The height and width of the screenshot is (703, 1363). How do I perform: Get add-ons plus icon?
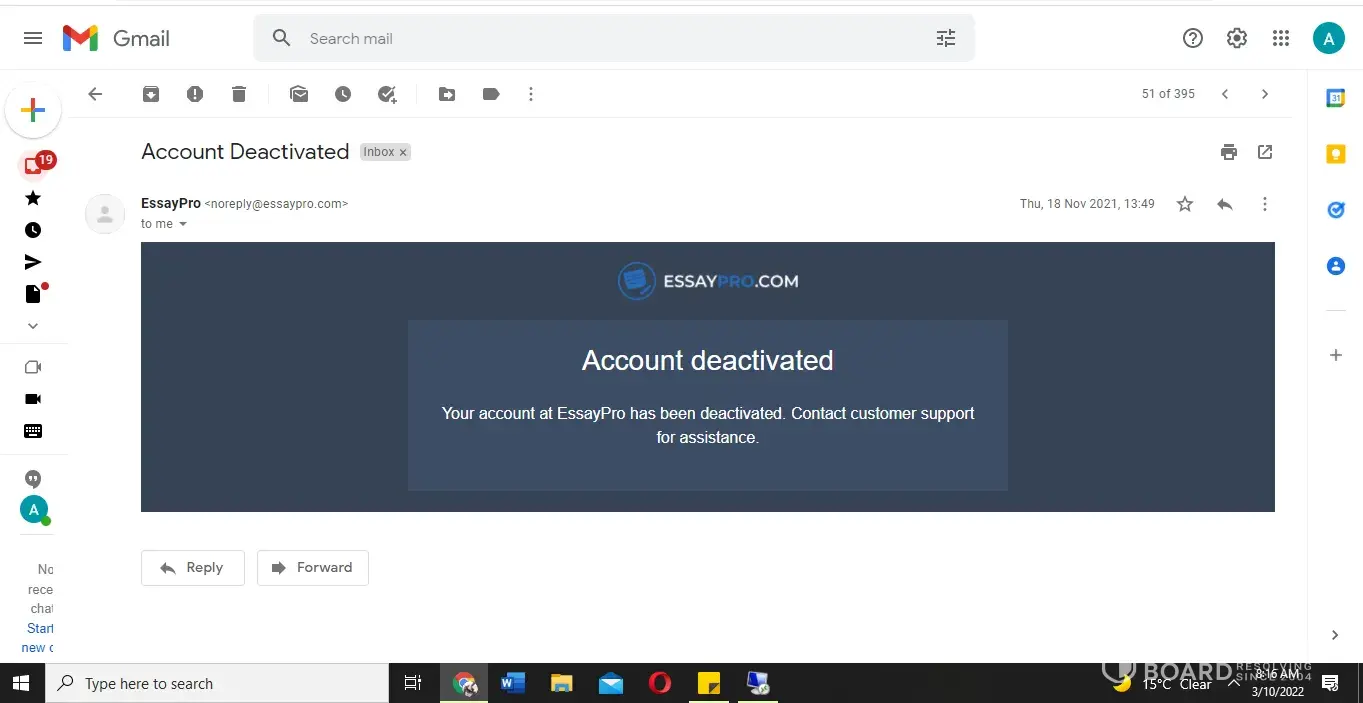click(x=1336, y=355)
